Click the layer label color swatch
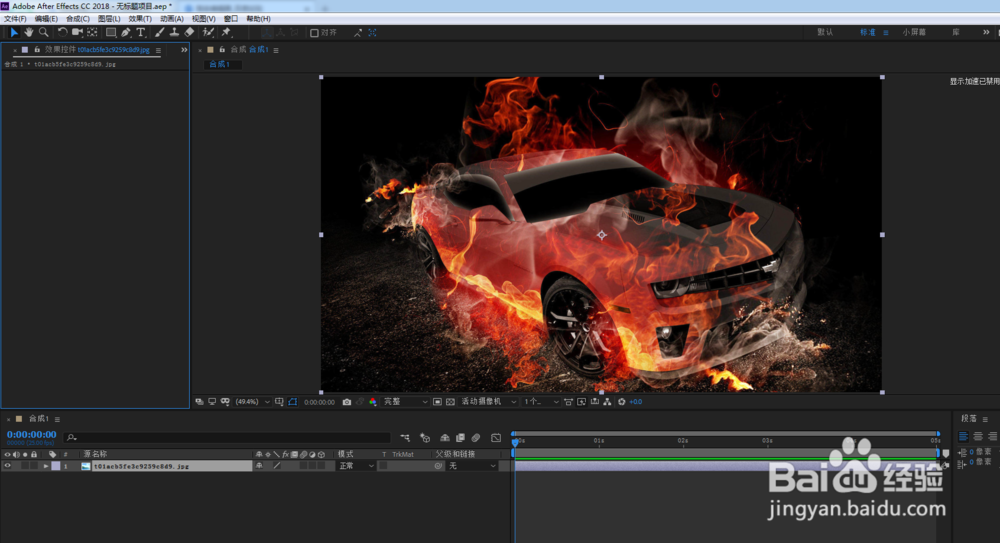 tap(55, 466)
